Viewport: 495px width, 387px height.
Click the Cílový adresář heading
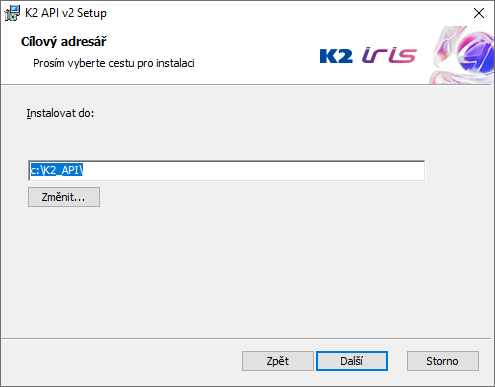(x=64, y=42)
